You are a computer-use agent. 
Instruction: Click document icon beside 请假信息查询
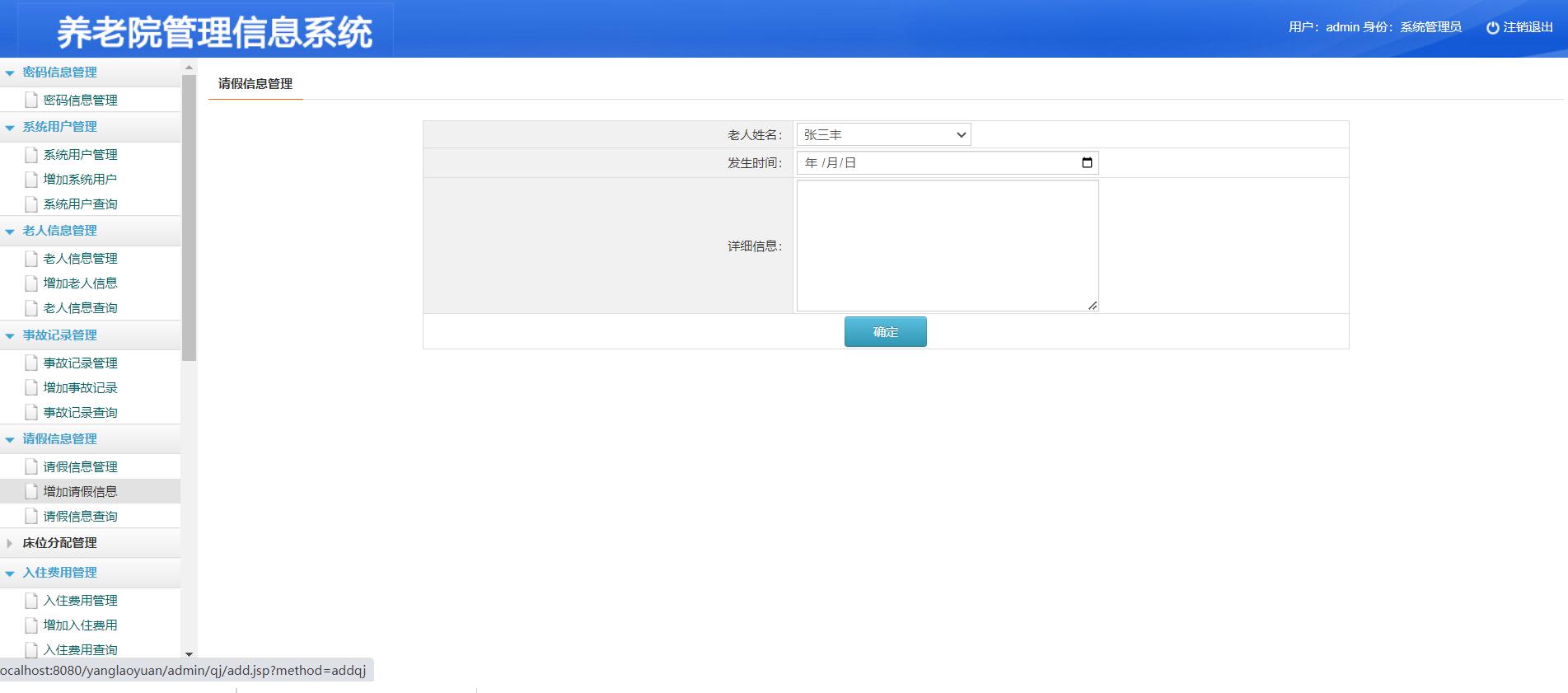31,517
